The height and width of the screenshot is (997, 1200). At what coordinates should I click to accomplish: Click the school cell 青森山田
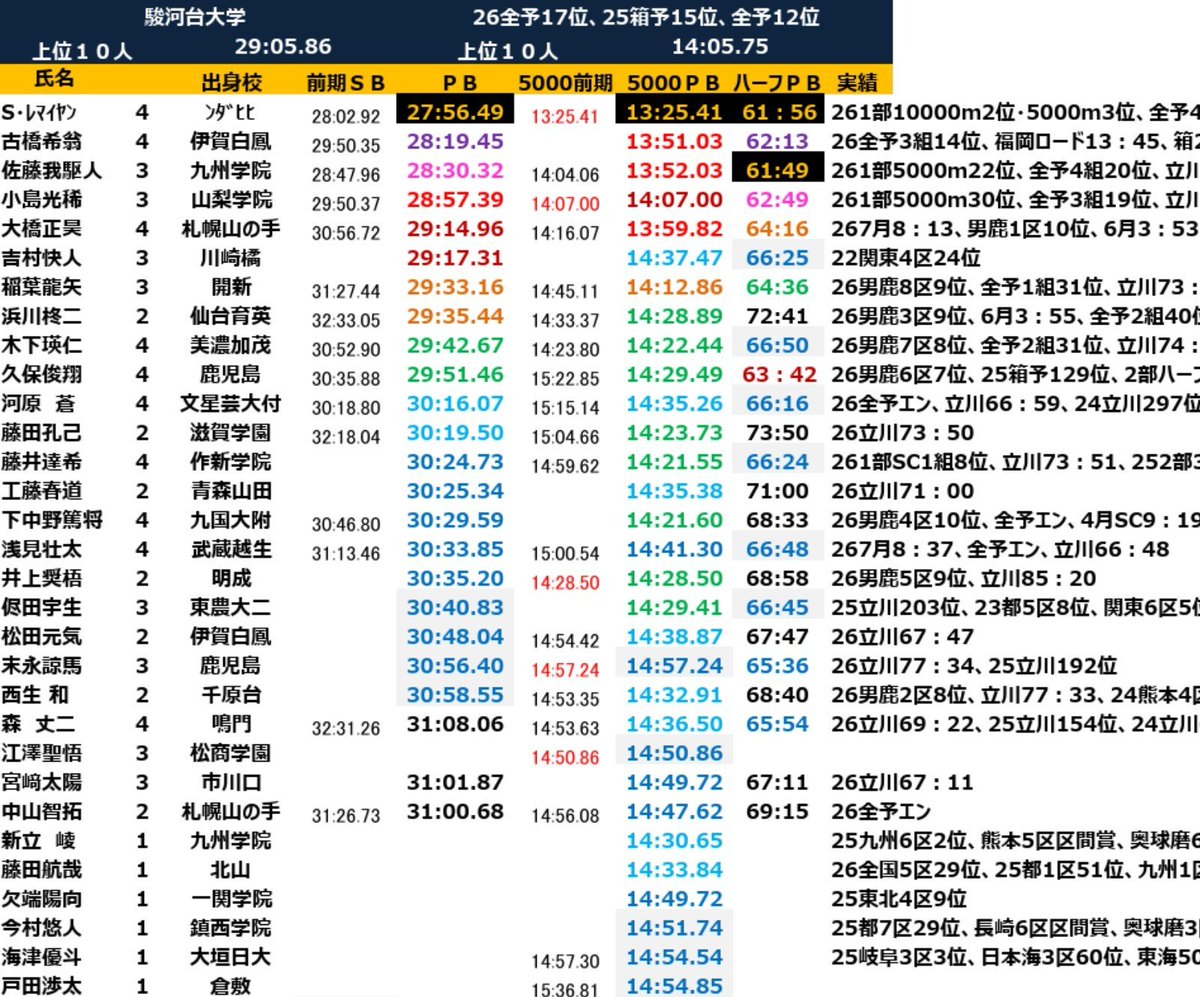point(233,490)
